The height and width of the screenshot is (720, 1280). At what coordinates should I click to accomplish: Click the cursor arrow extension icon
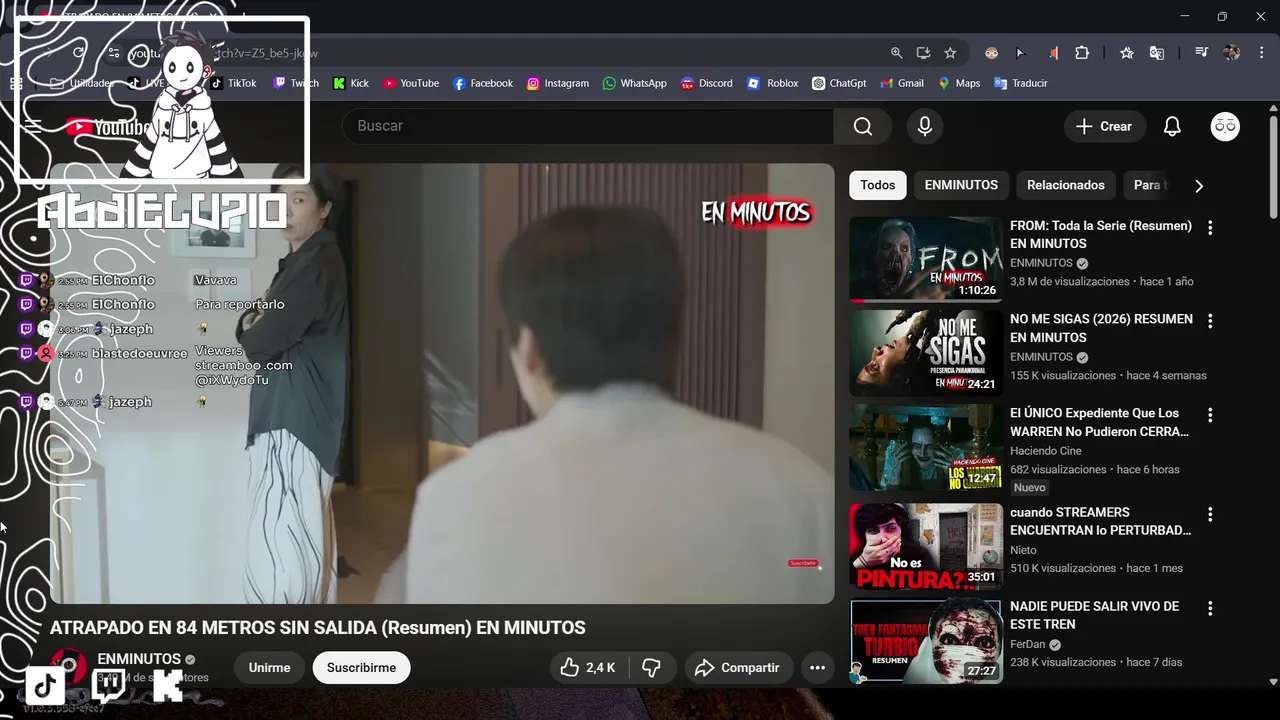point(1020,53)
